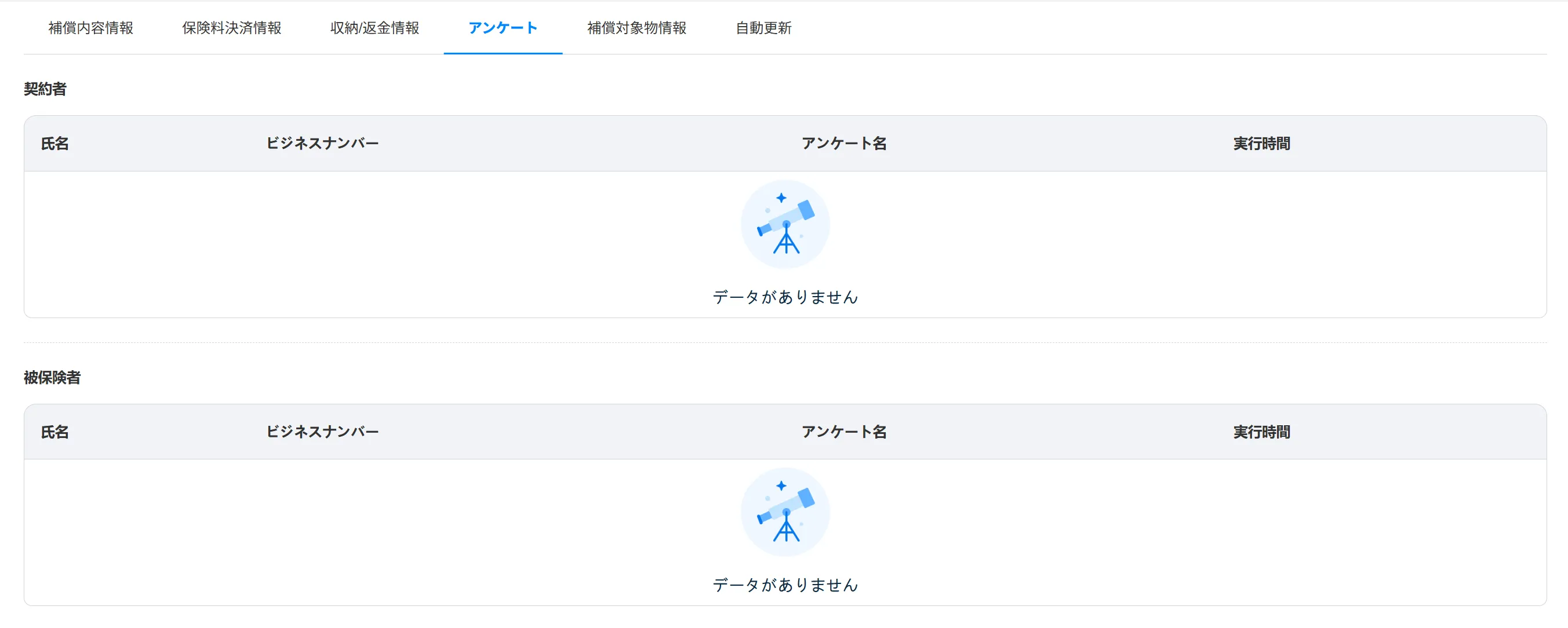Click ビジネスナンバー header in 契約者 table
The width and height of the screenshot is (1568, 628).
point(322,144)
